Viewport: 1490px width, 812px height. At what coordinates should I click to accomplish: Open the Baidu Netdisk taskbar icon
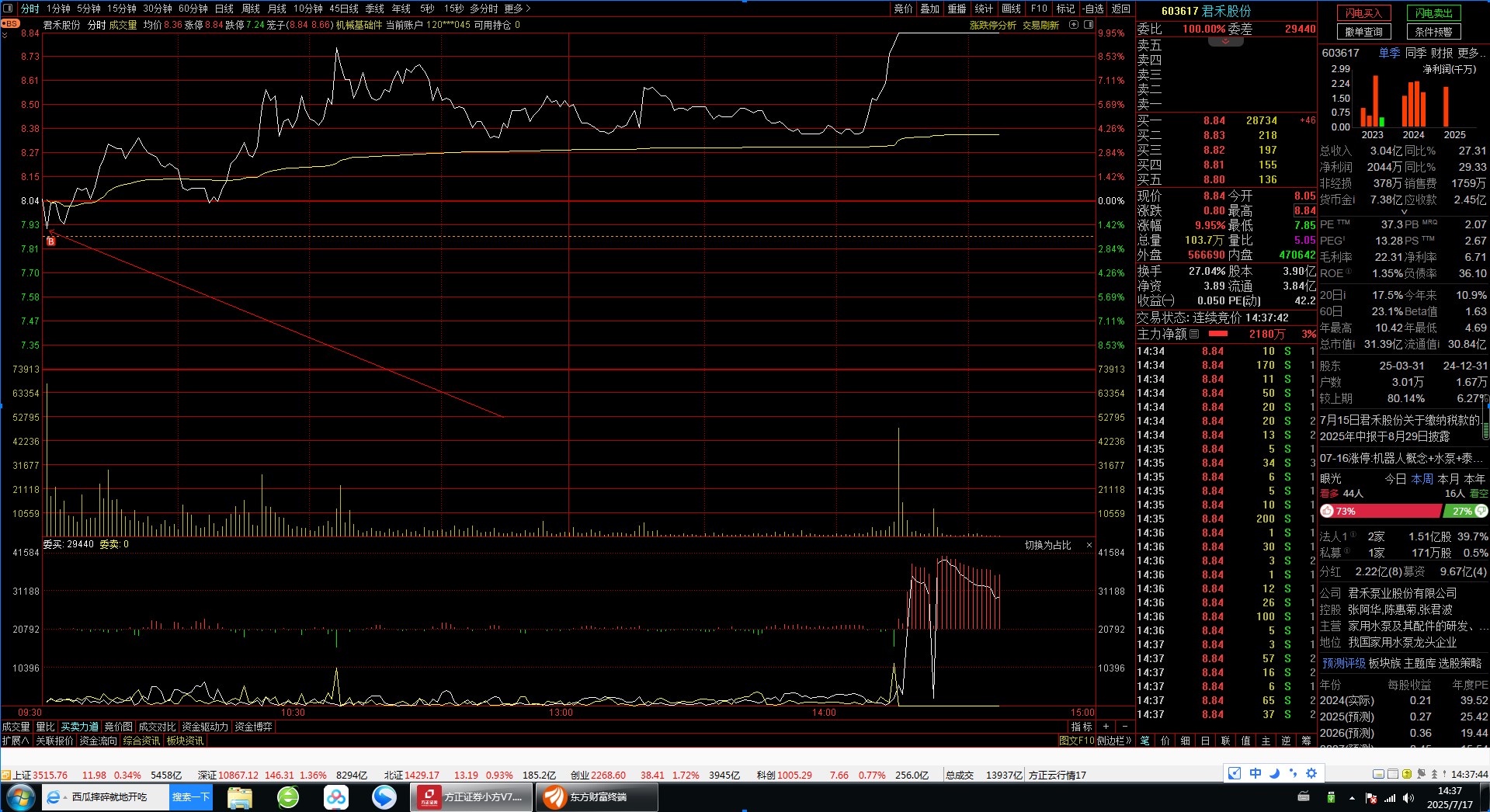(336, 797)
